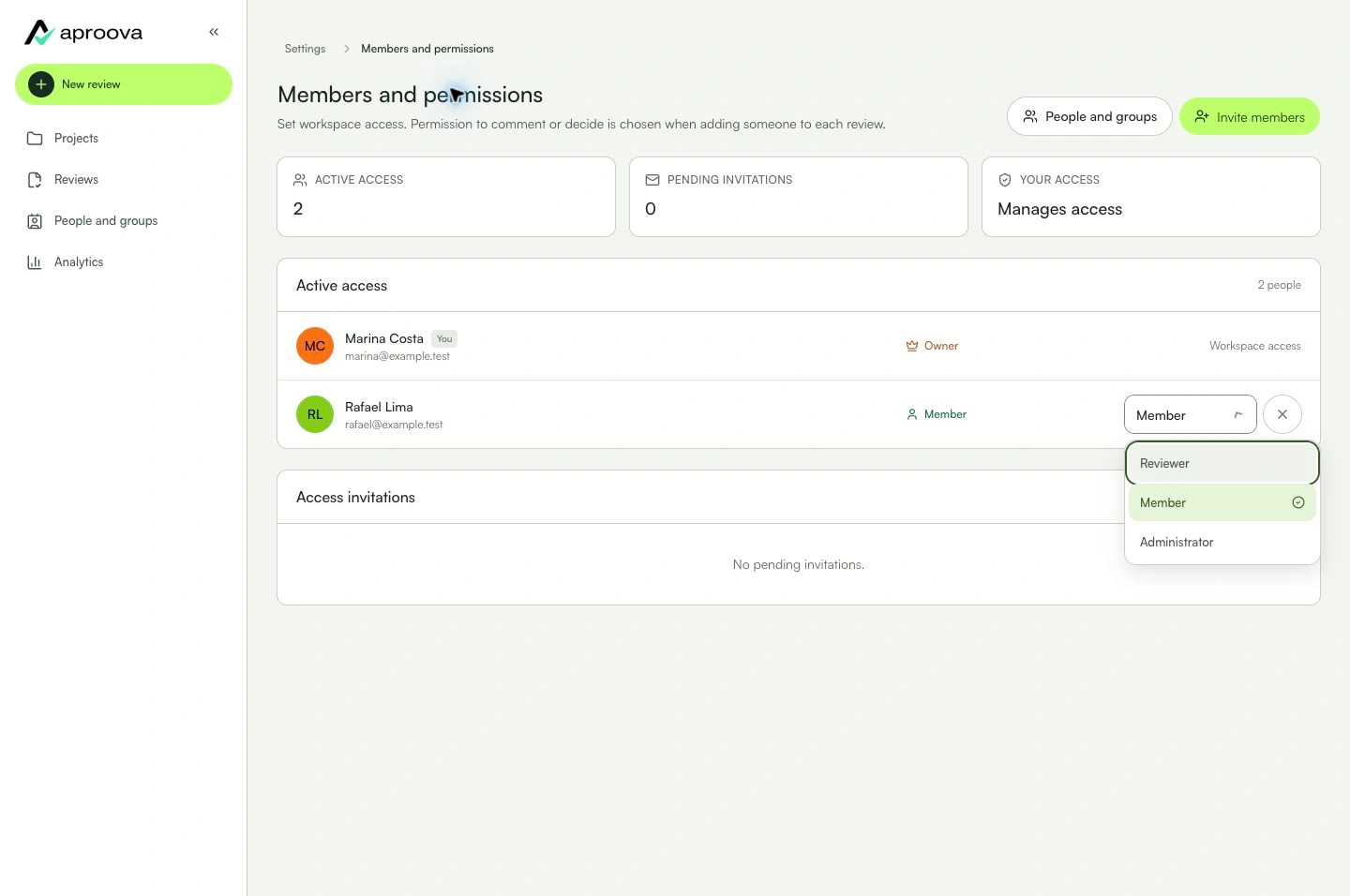Remove Rafael Lima with the X button
The width and height of the screenshot is (1350, 896).
[x=1282, y=414]
